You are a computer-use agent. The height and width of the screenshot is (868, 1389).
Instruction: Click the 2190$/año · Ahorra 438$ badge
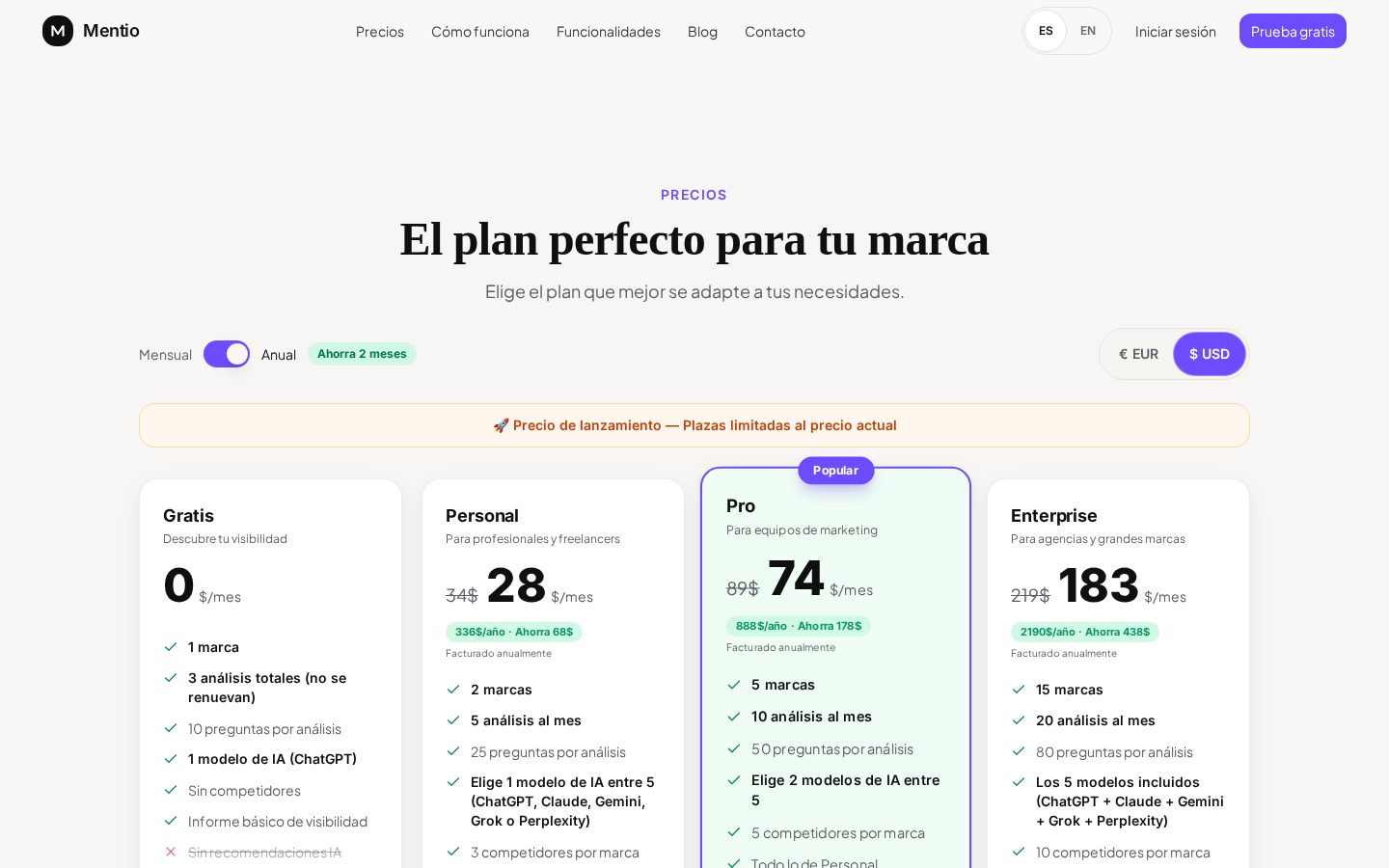pos(1085,632)
